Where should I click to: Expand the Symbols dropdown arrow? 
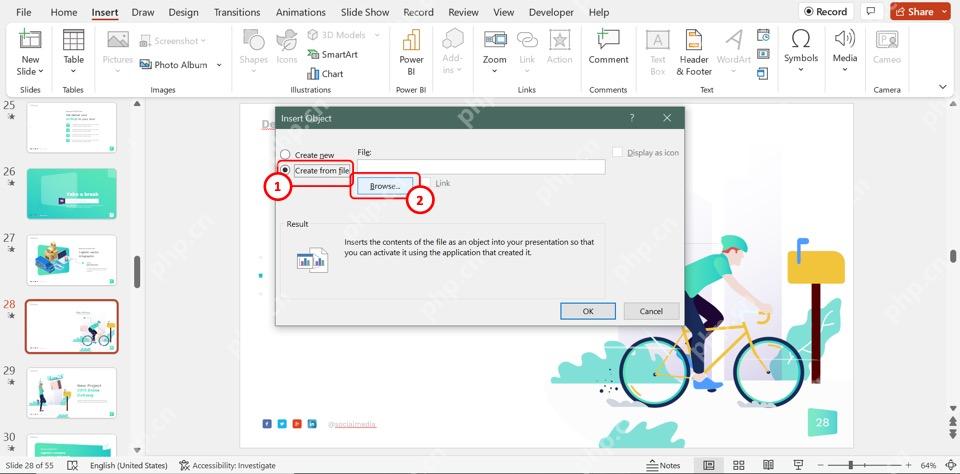[801, 69]
